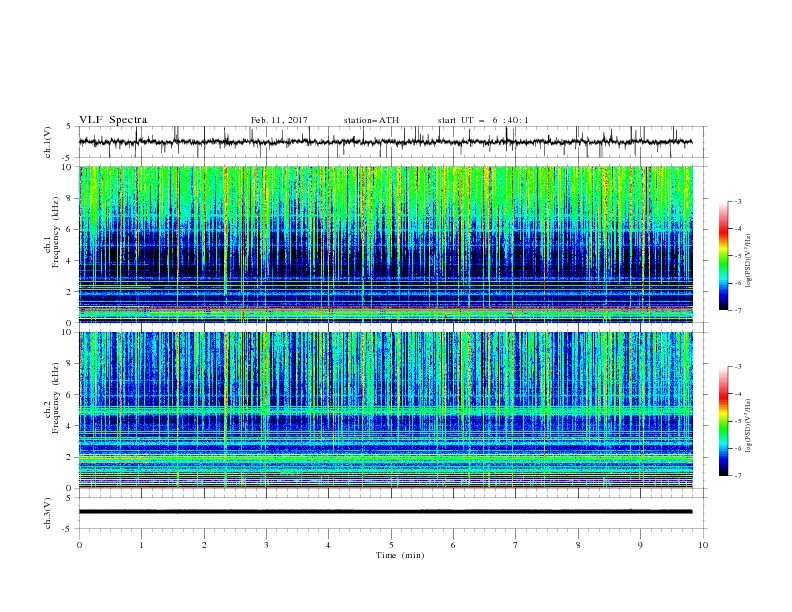Click the "-3" label on ch.1 color bar

coord(738,201)
